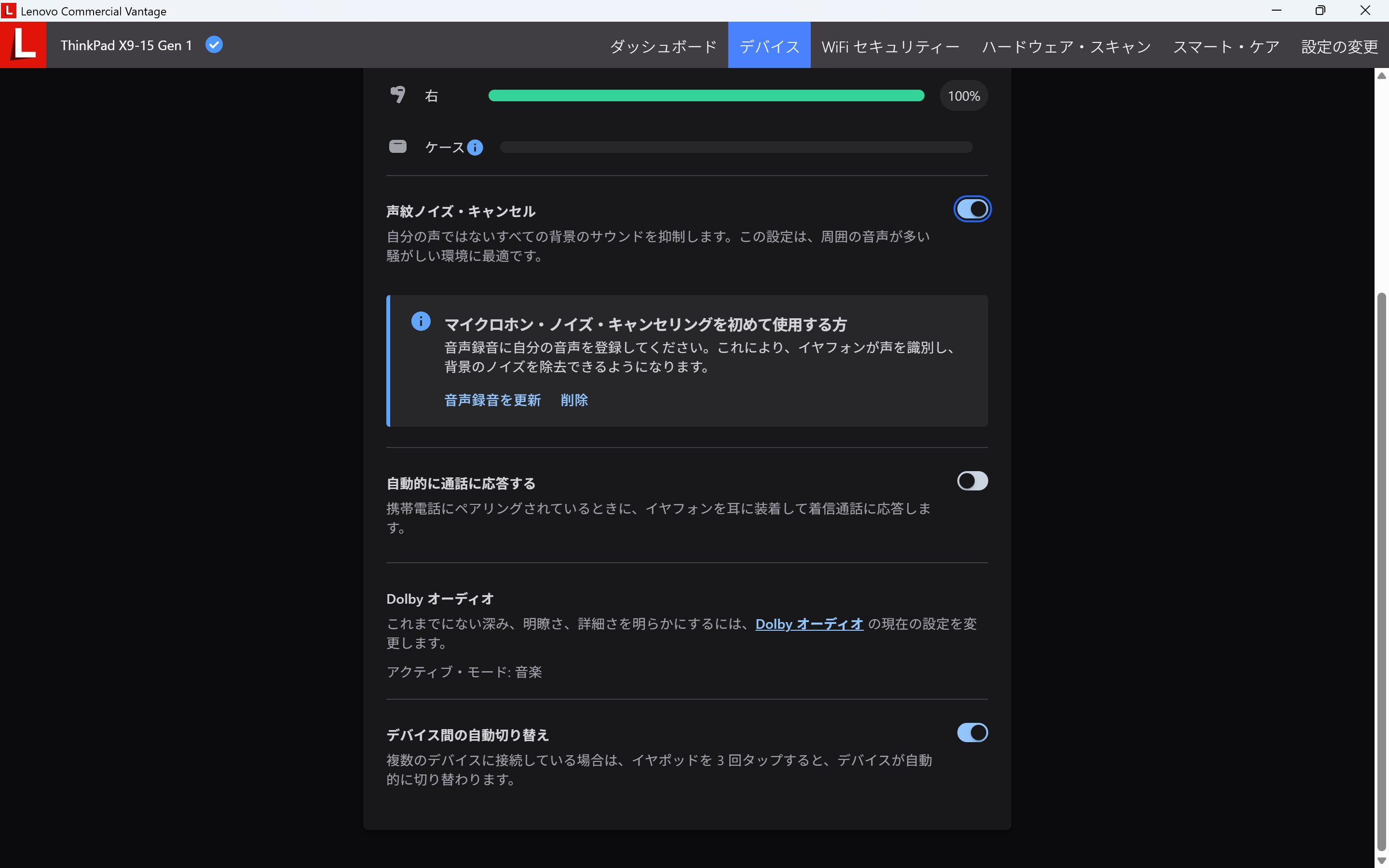The height and width of the screenshot is (868, 1389).
Task: Minimize the Lenovo Commercial Vantage window
Action: [1277, 10]
